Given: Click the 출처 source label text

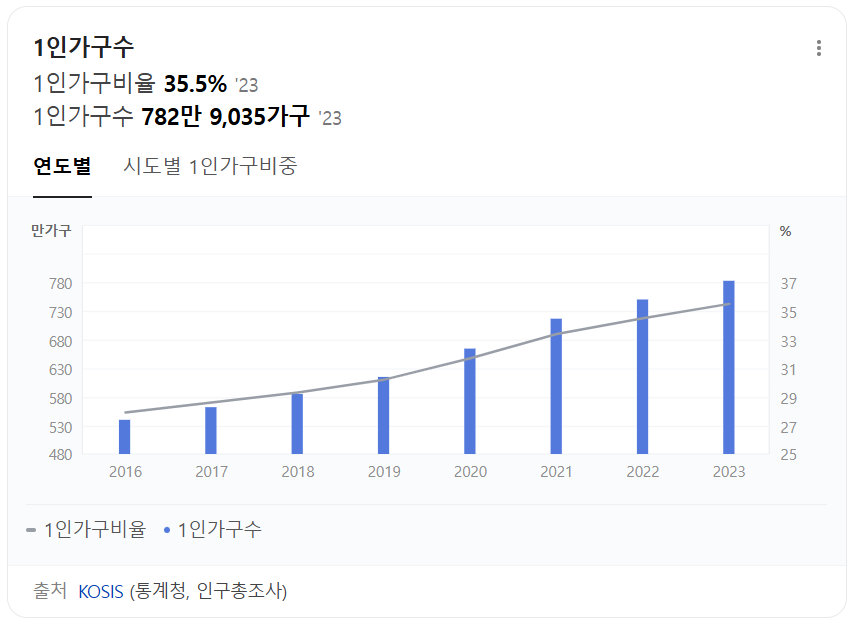Looking at the screenshot, I should pyautogui.click(x=49, y=591).
